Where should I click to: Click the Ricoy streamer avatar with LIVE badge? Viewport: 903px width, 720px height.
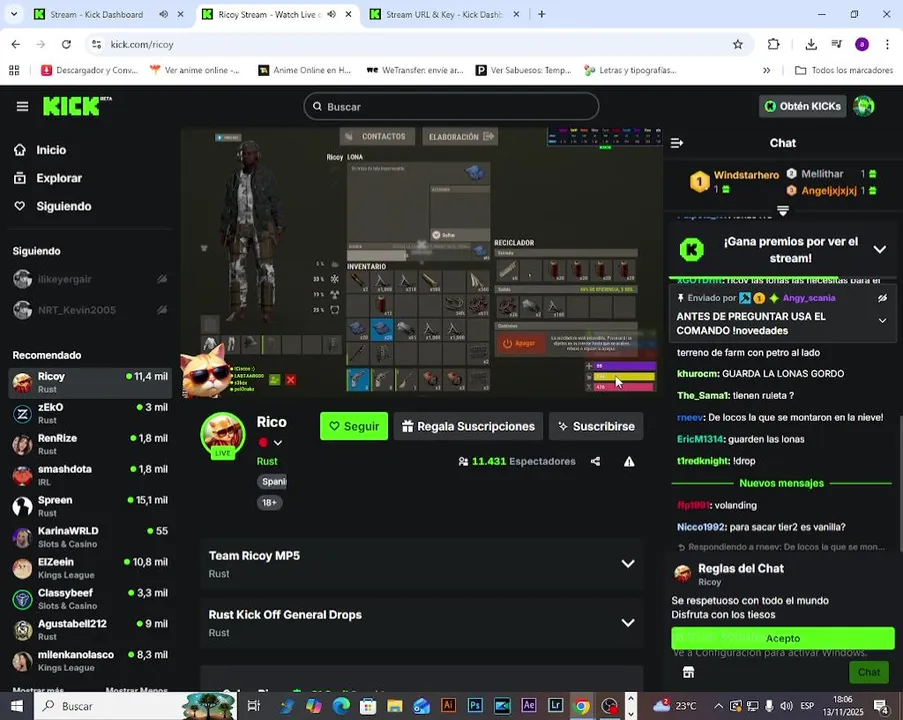click(223, 435)
